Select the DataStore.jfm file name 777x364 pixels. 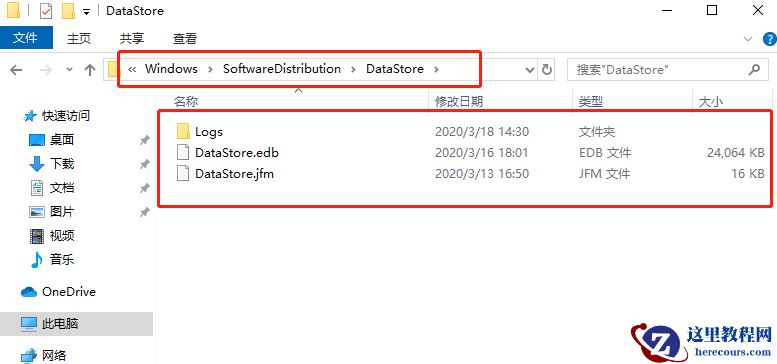pyautogui.click(x=234, y=174)
